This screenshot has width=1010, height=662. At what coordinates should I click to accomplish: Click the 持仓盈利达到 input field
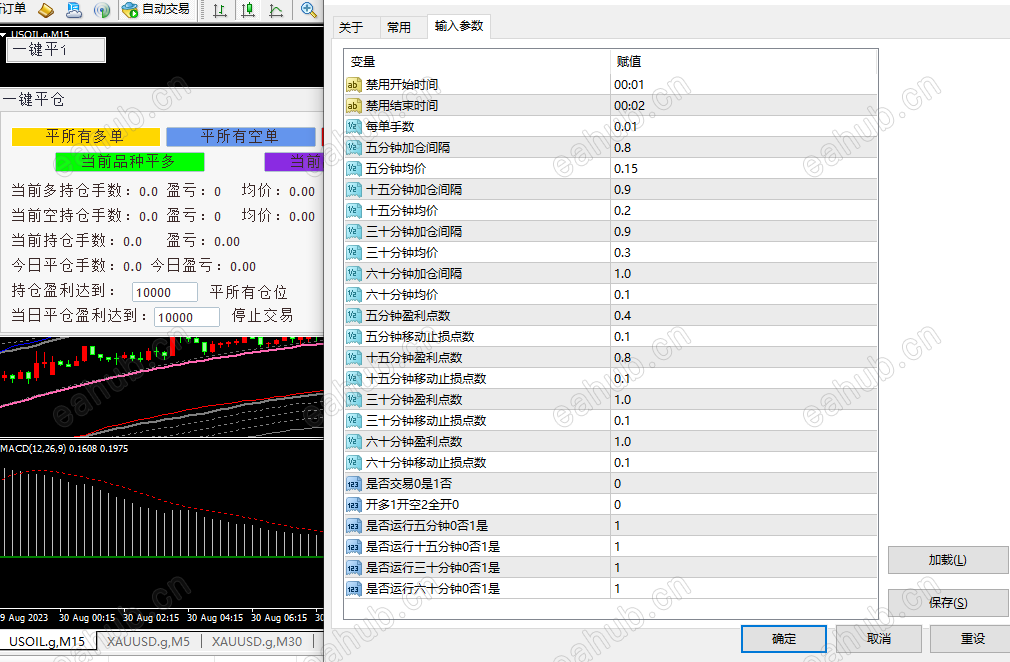pyautogui.click(x=165, y=292)
